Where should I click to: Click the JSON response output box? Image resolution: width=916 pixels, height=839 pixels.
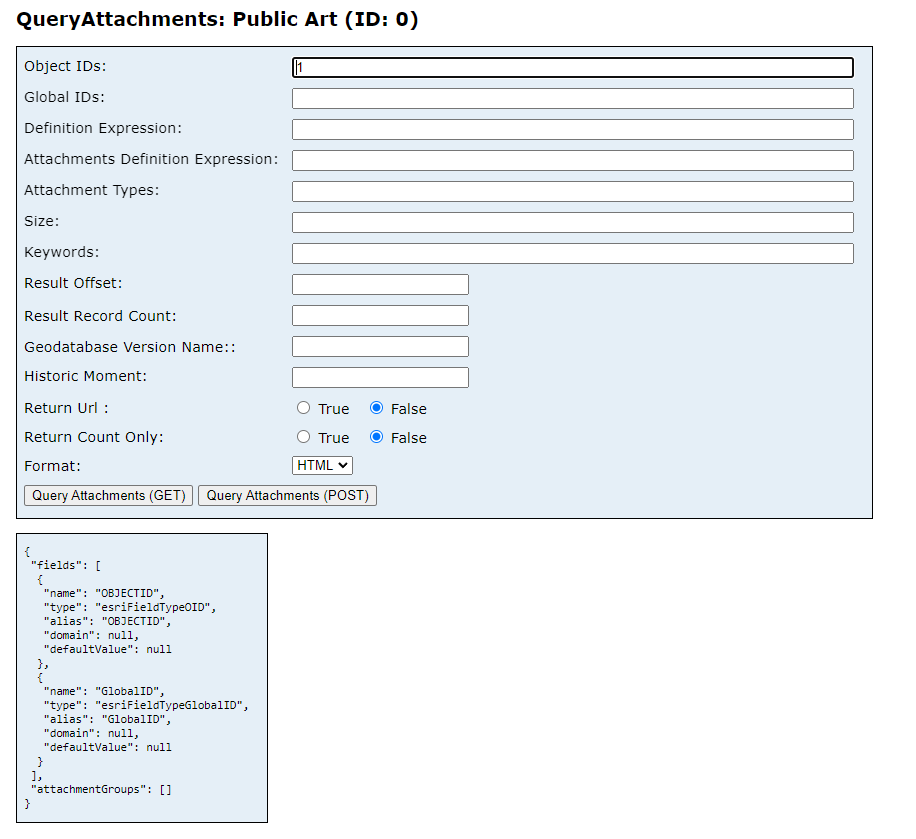tap(142, 677)
